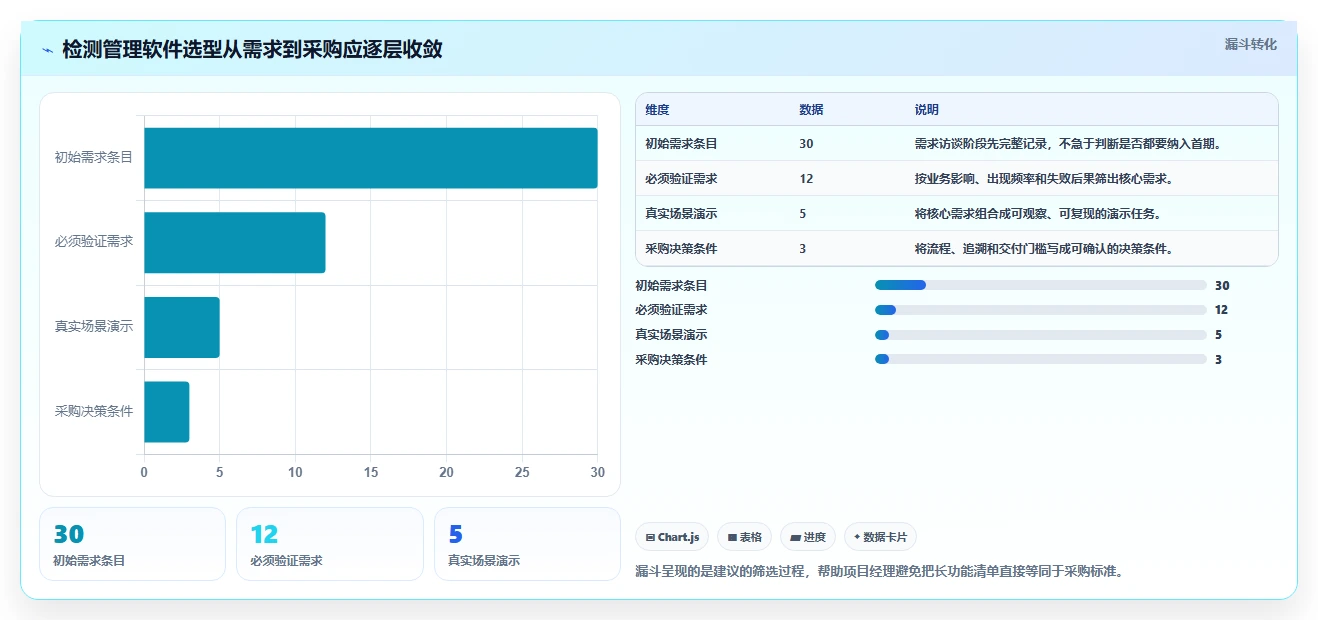Select the 进度 tag chip

click(808, 537)
